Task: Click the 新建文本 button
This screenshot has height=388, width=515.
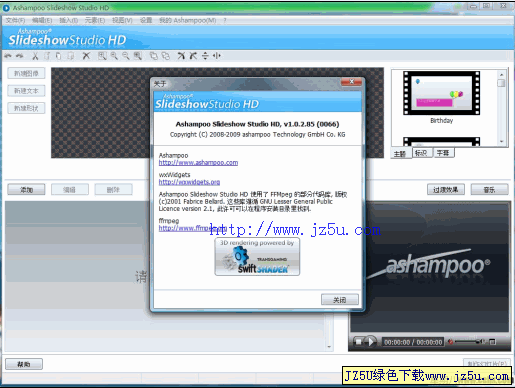Action: (26, 91)
